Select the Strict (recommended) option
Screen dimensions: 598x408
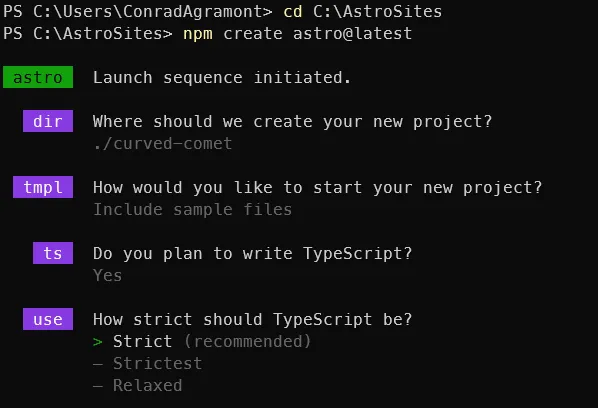tap(212, 341)
